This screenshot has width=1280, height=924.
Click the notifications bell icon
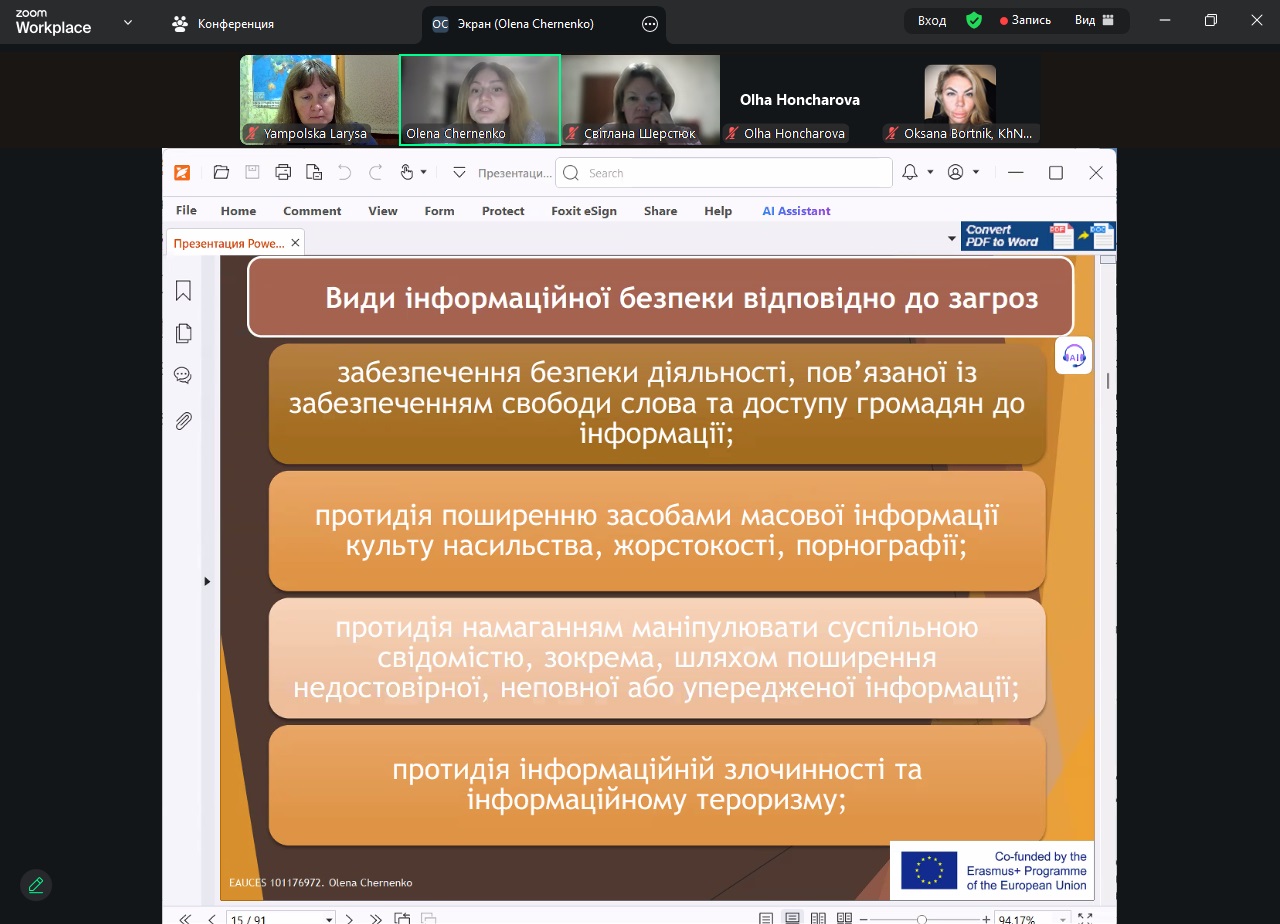tap(909, 173)
